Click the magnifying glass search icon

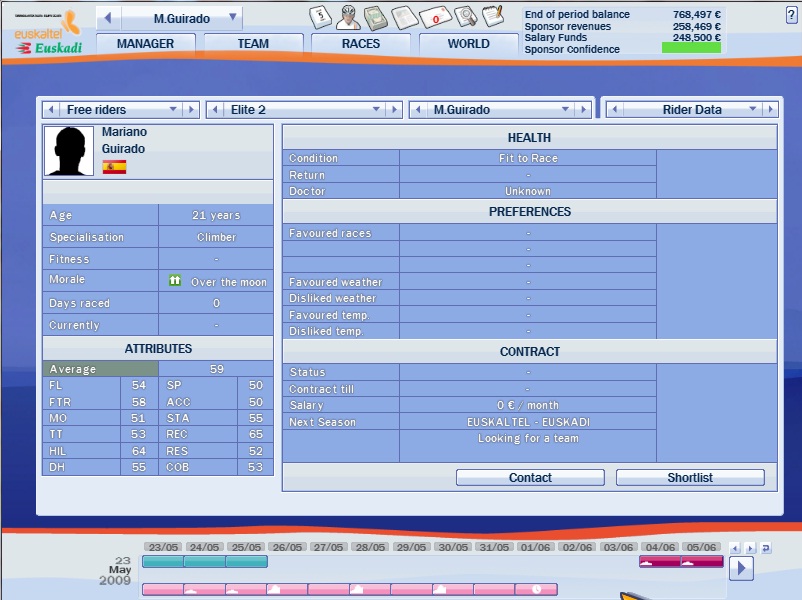pyautogui.click(x=465, y=17)
